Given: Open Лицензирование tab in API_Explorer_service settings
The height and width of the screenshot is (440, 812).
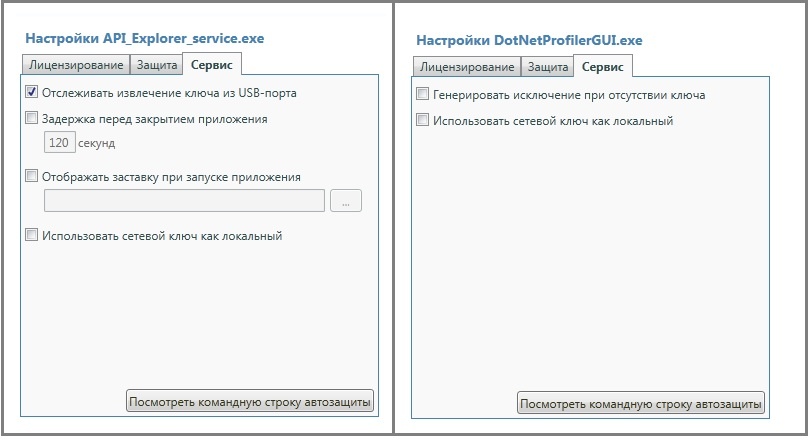Looking at the screenshot, I should 77,65.
